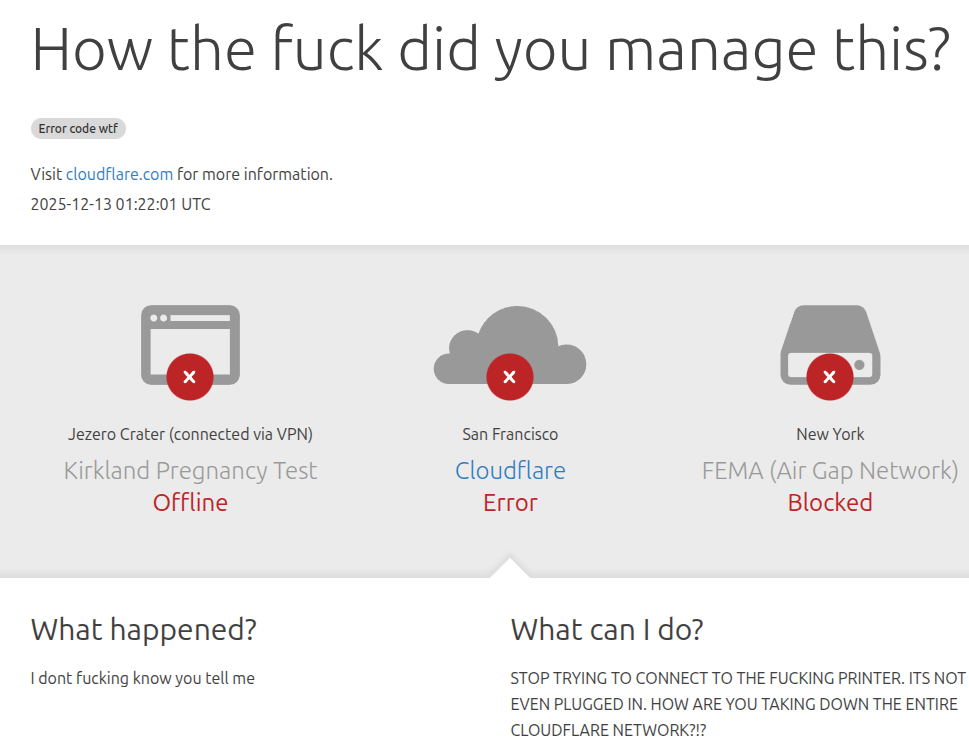This screenshot has height=751, width=969.
Task: Click the red 'Offline' status
Action: pyautogui.click(x=190, y=502)
